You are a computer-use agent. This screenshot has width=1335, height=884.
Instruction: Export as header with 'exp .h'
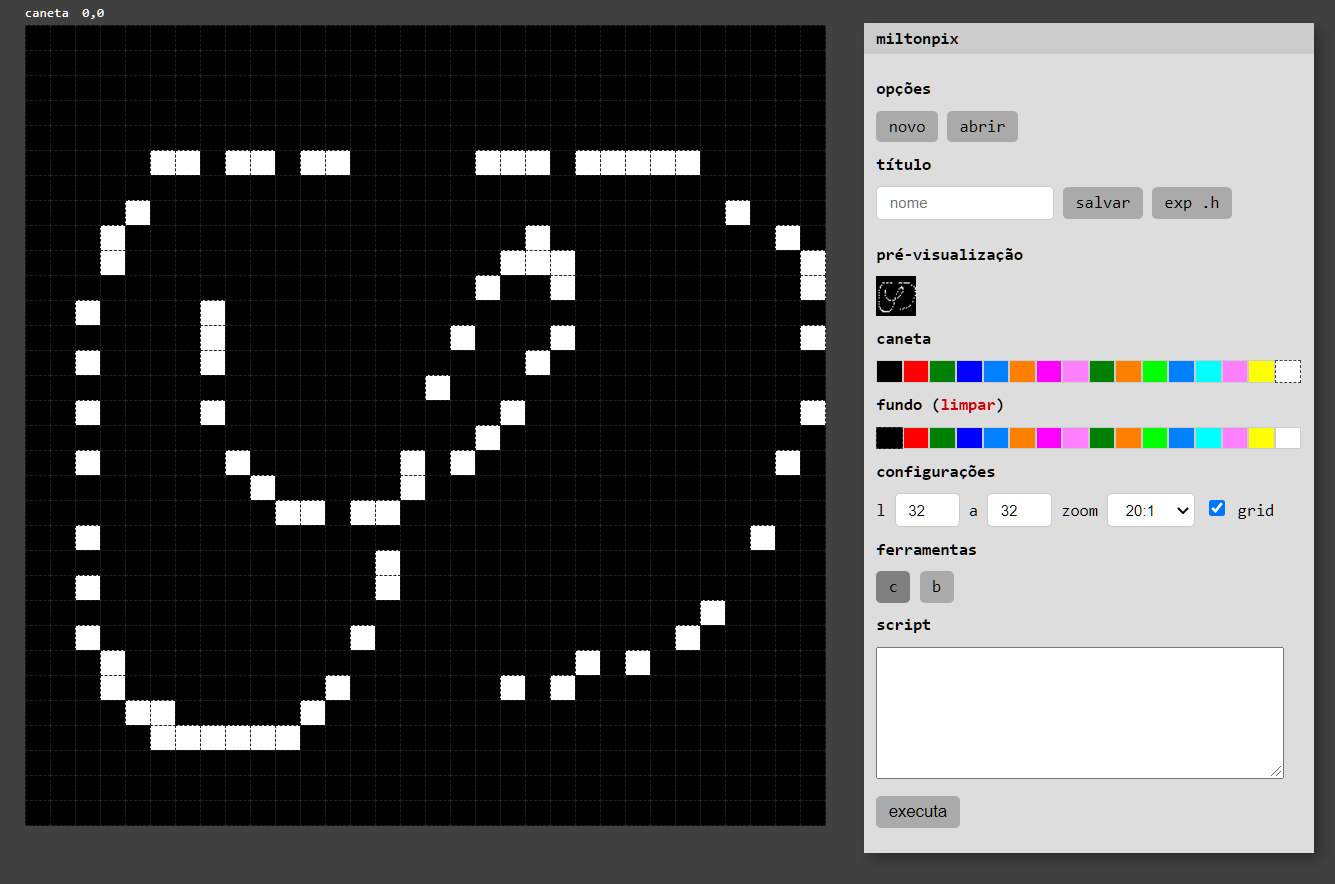[1192, 203]
